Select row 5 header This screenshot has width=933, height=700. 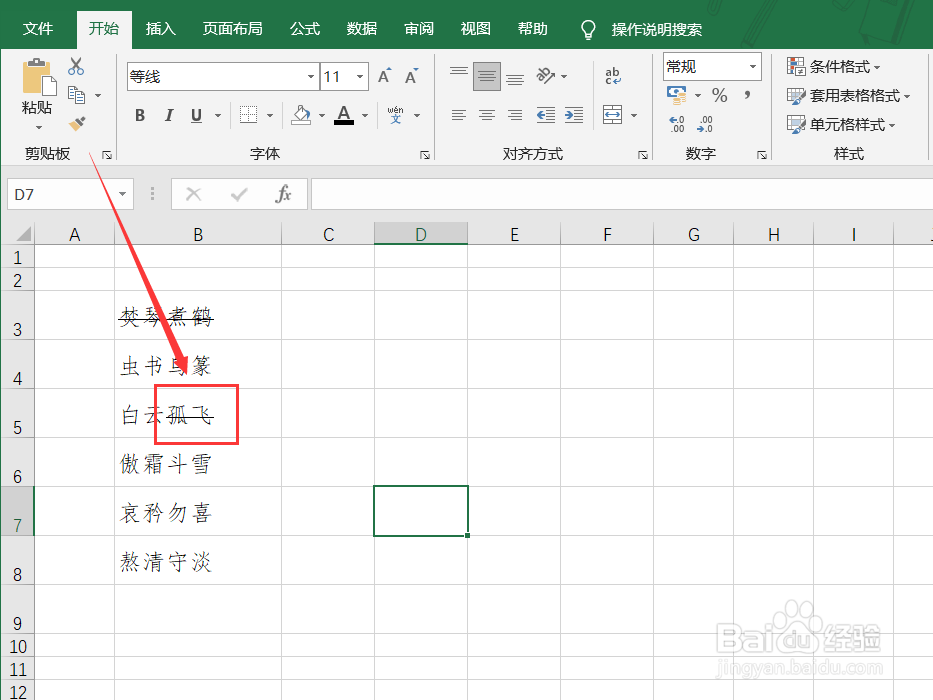[x=17, y=414]
